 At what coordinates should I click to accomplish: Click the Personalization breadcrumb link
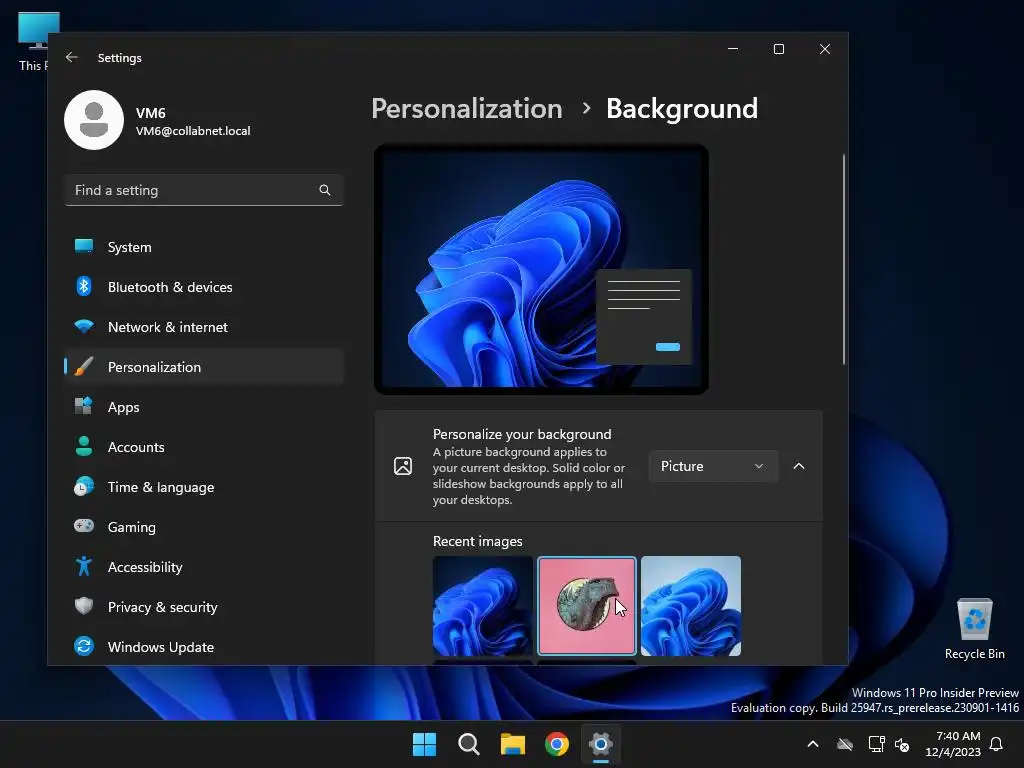(466, 108)
